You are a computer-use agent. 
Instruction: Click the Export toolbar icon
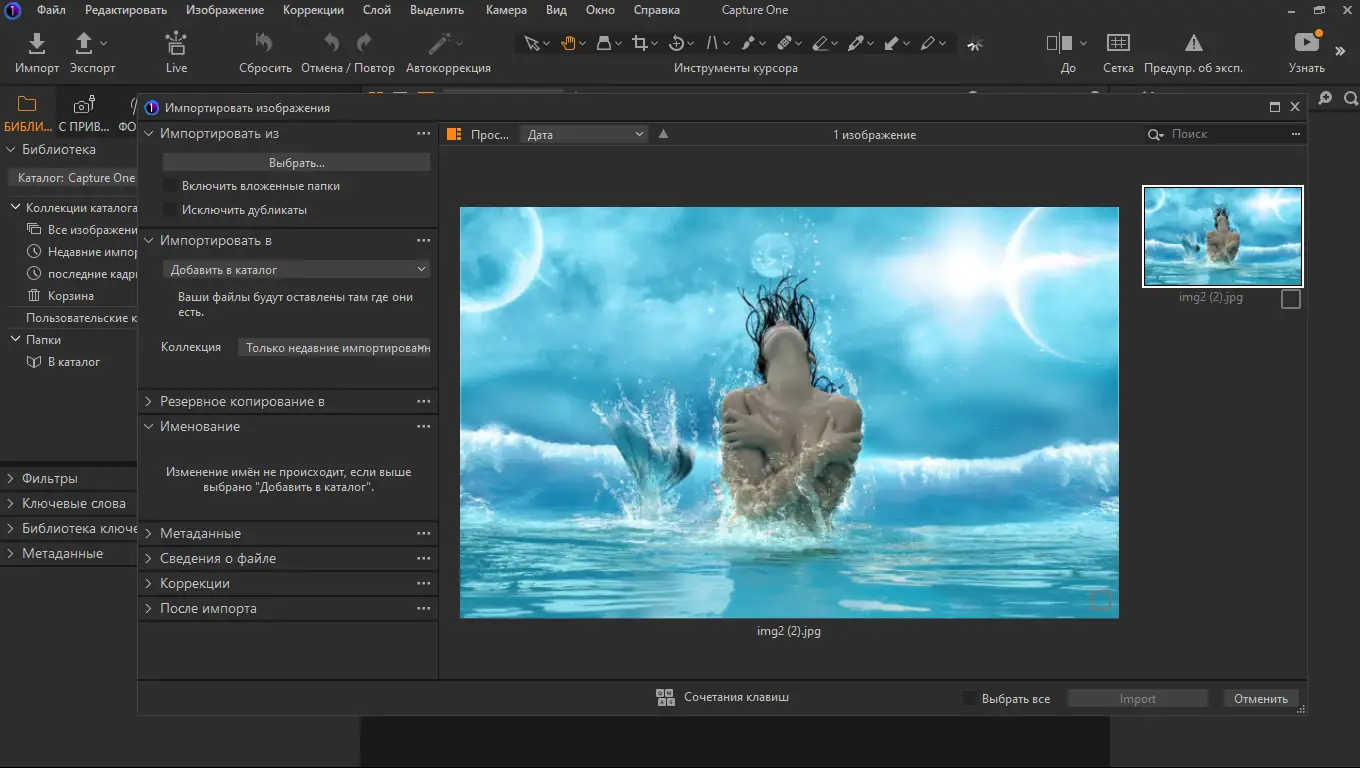[x=85, y=44]
